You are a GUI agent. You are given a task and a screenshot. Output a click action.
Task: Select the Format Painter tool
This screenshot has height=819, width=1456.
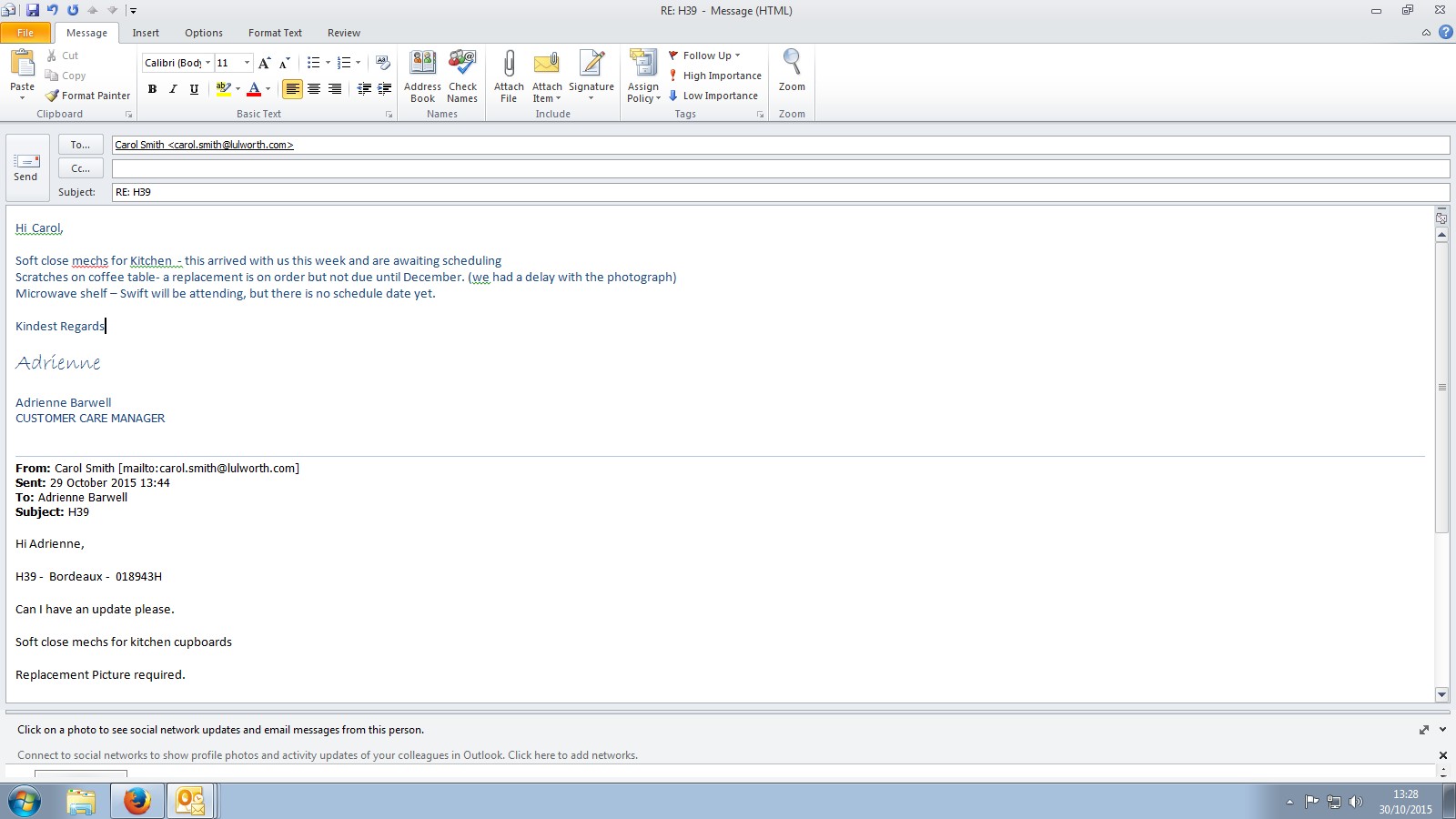[88, 96]
